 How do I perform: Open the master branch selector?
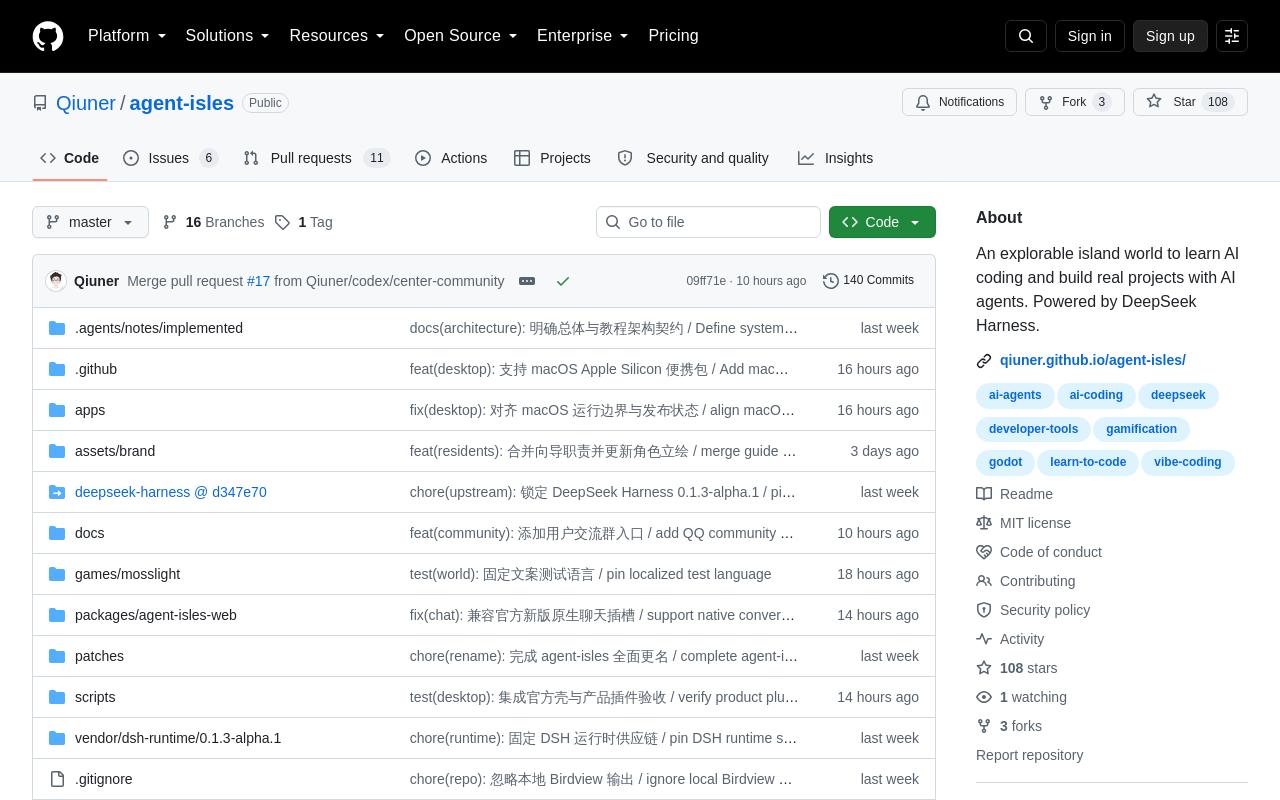click(x=90, y=222)
